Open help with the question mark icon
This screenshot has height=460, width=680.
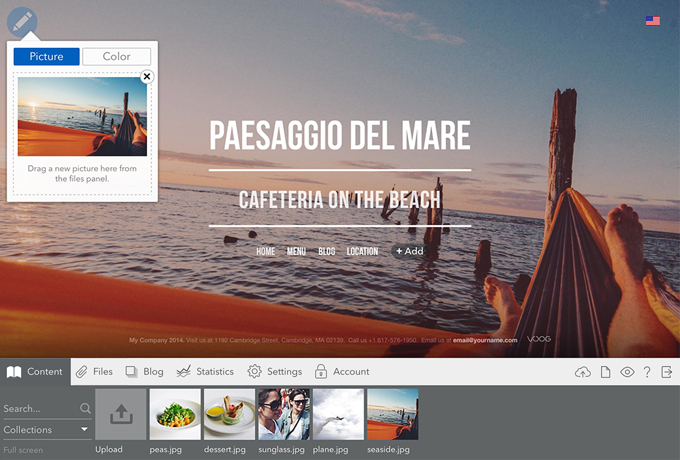pyautogui.click(x=647, y=372)
